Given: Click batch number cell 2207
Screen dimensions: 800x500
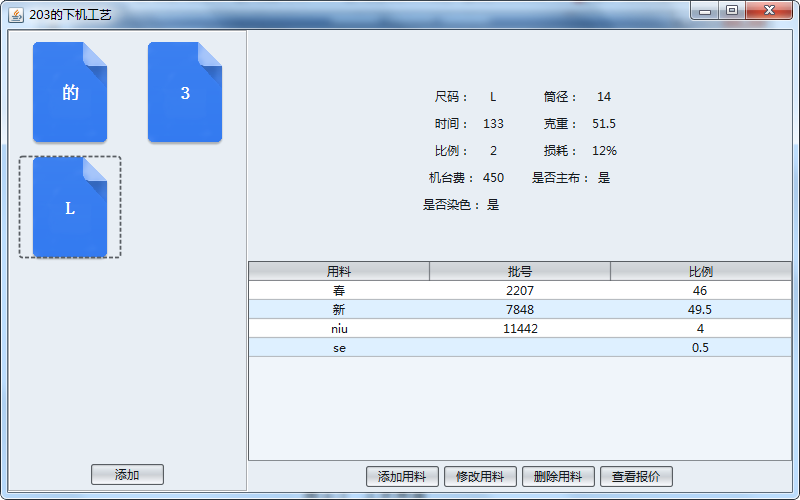Looking at the screenshot, I should [x=520, y=290].
